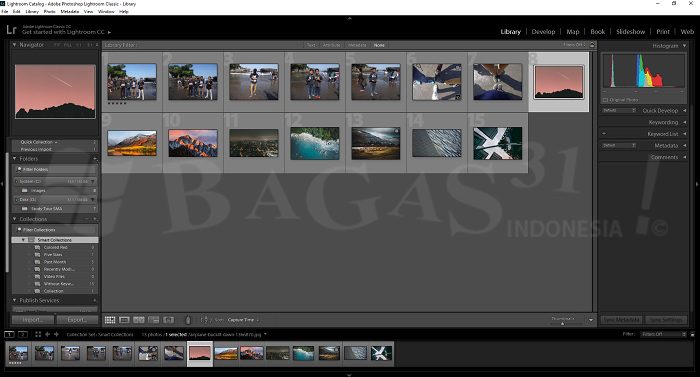
Task: Click the Lr logo
Action: coord(11,30)
